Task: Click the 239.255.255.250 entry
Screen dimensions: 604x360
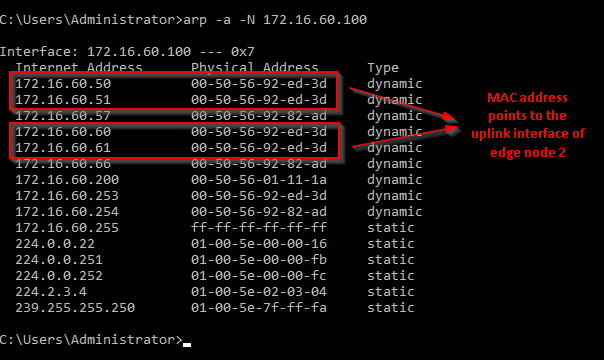Action: click(x=75, y=308)
